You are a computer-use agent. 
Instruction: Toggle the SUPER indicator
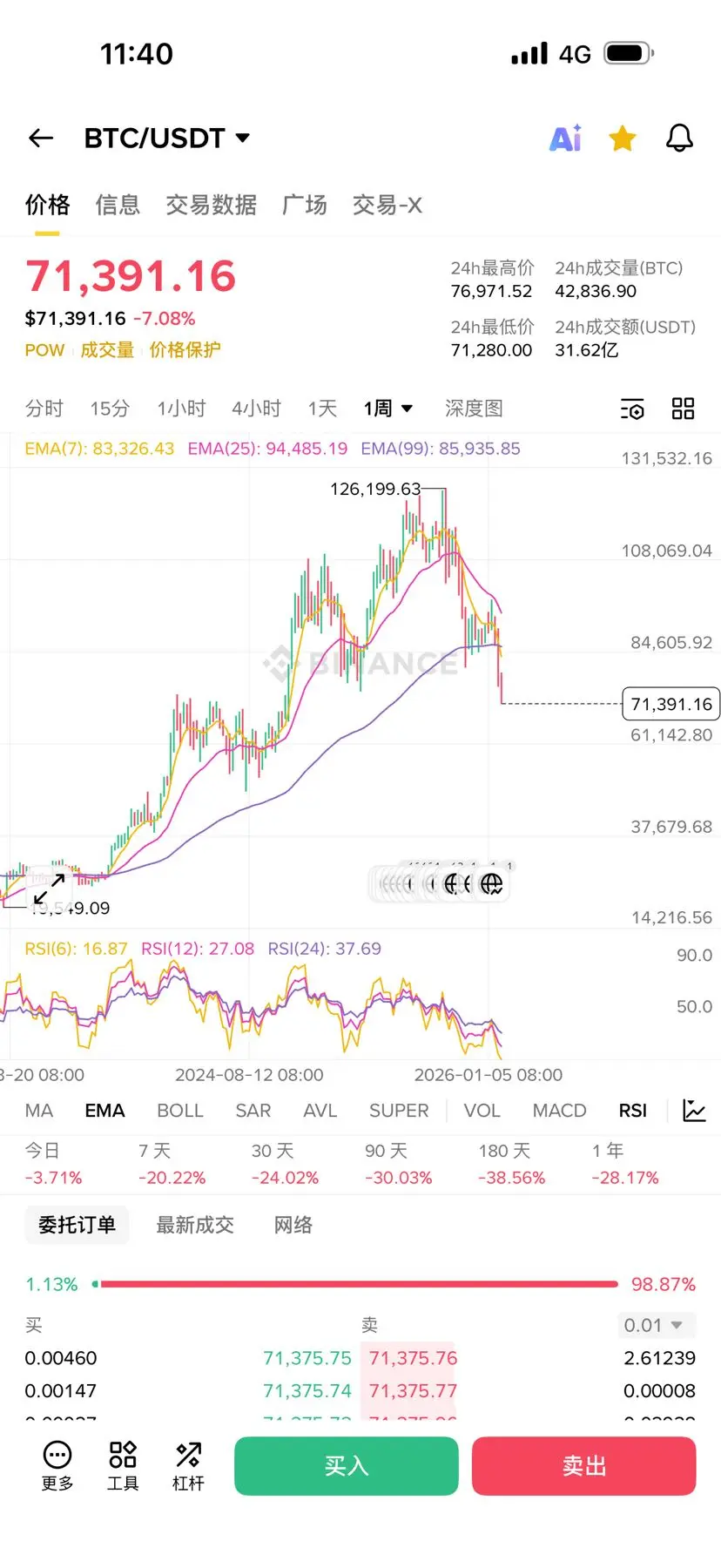click(x=399, y=1111)
